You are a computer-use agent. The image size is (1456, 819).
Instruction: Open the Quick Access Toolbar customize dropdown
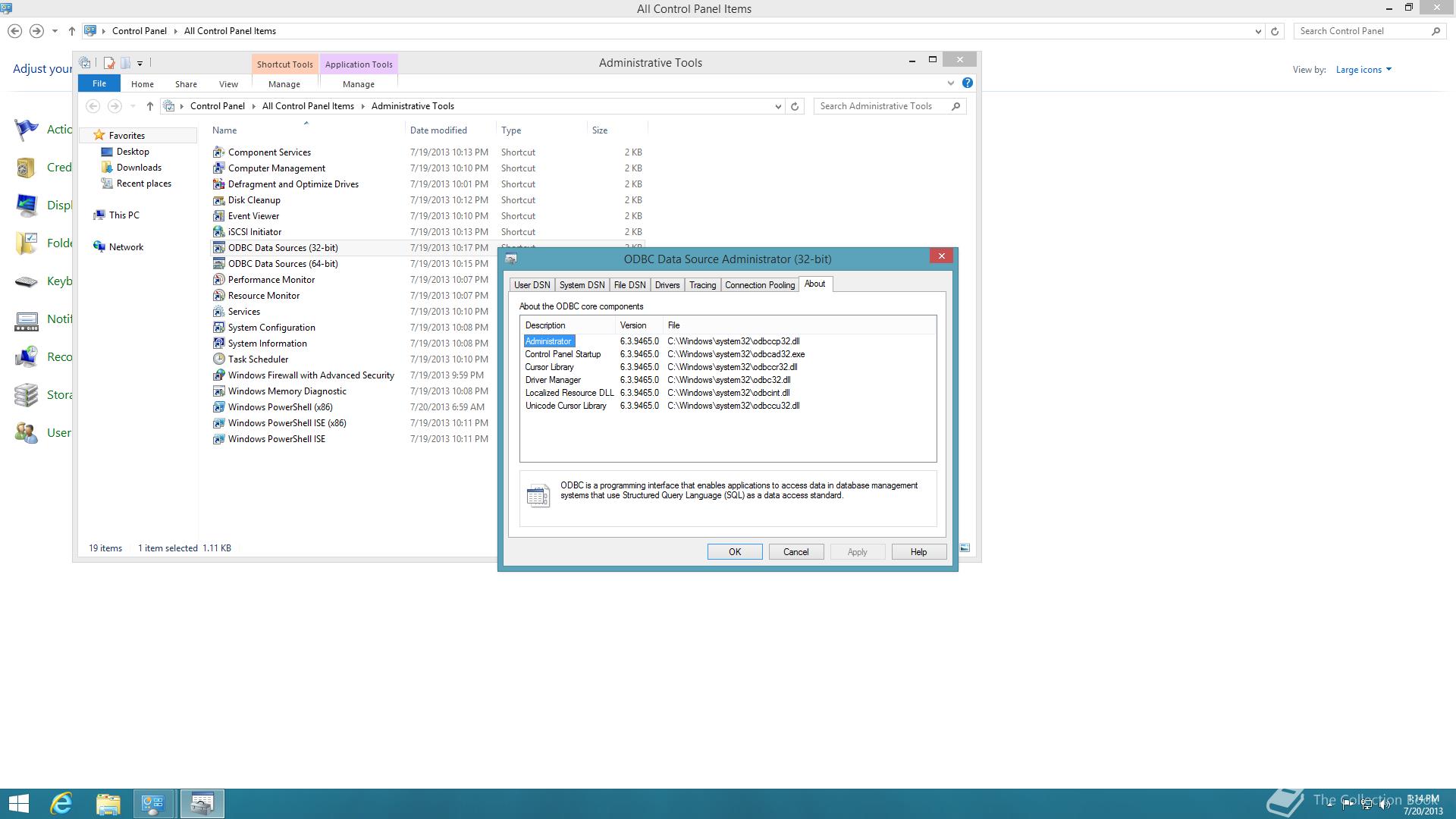click(140, 63)
